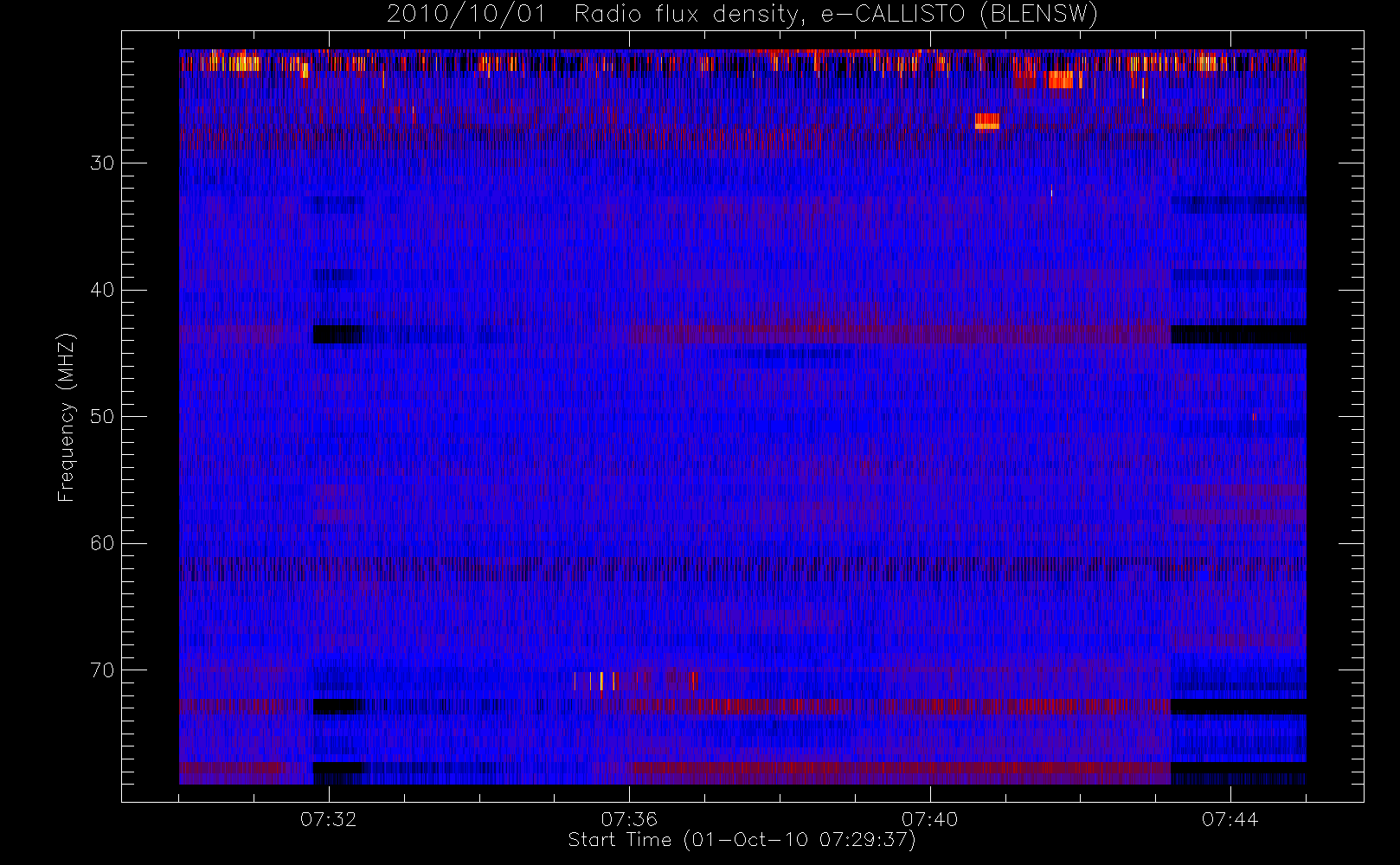Click the 'Start Time (01-Oct-10 07:29:37)' label
The width and height of the screenshot is (1400, 865).
tap(742, 840)
